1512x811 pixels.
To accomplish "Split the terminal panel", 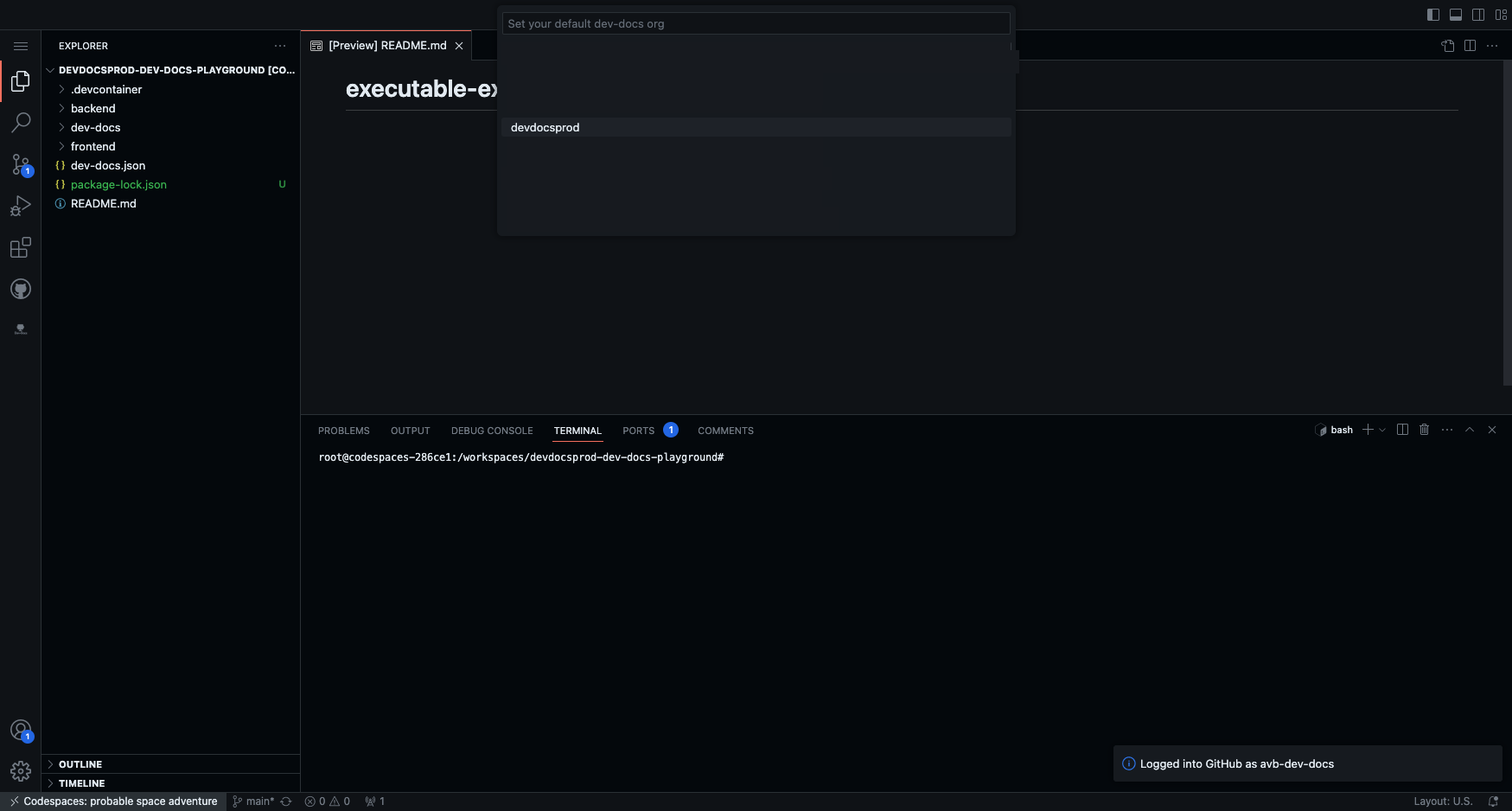I will (1402, 430).
